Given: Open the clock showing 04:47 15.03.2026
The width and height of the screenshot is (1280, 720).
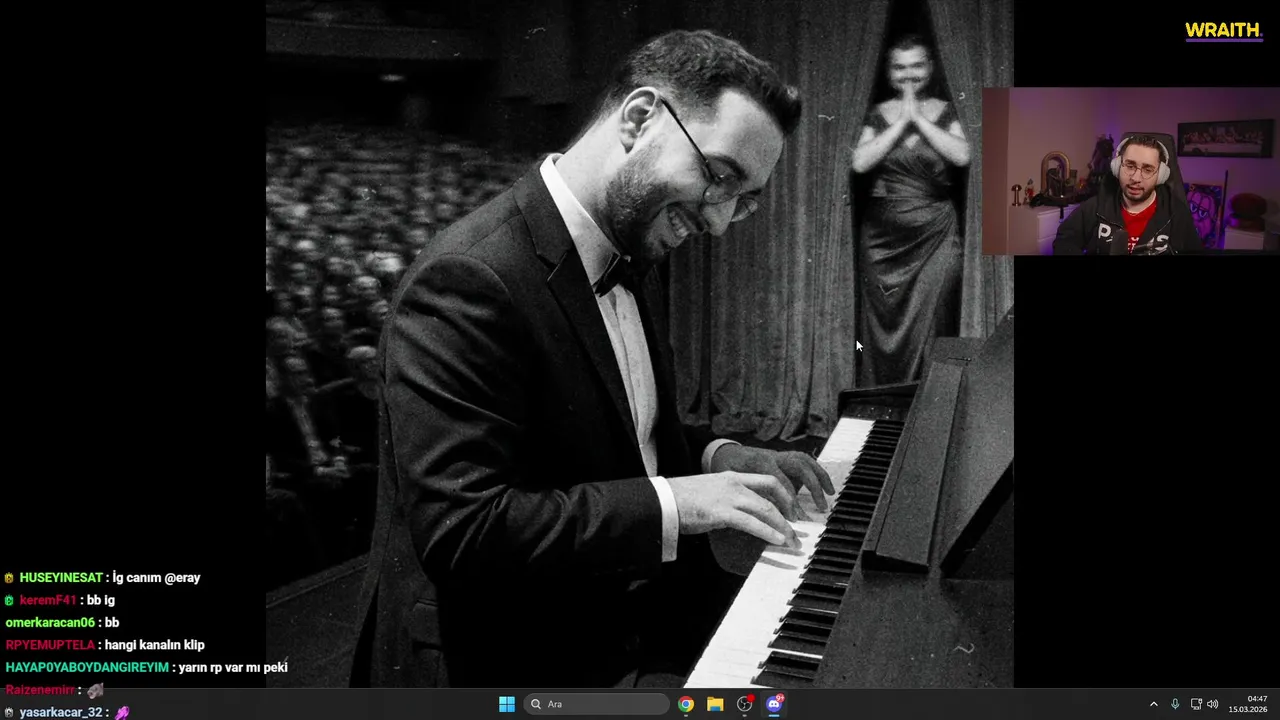Looking at the screenshot, I should tap(1248, 704).
